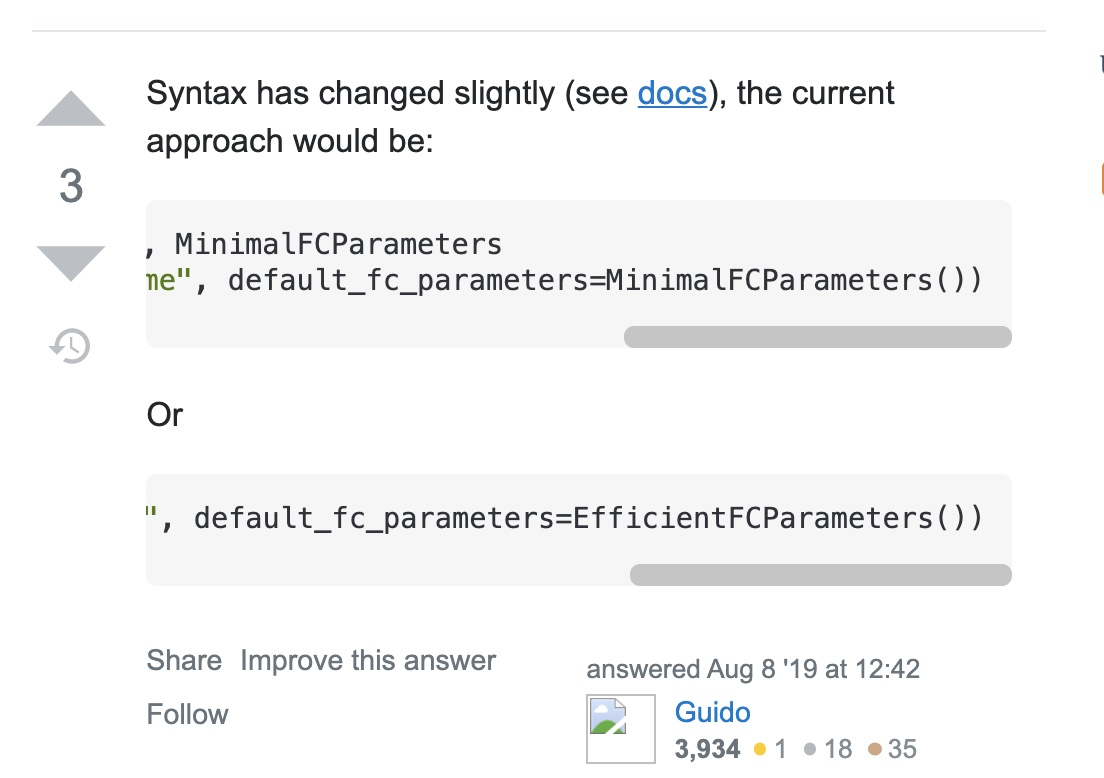Screen dimensions: 1104x778
Task: Click Guido's profile avatar image
Action: (x=620, y=729)
